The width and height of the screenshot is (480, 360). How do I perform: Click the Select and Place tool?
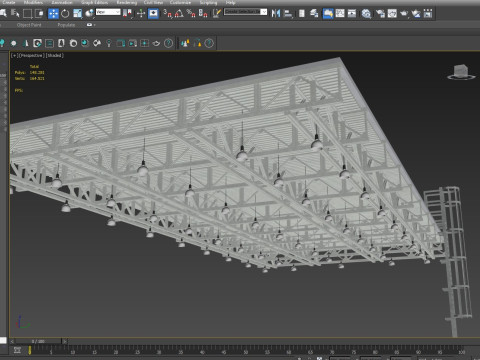coord(89,13)
